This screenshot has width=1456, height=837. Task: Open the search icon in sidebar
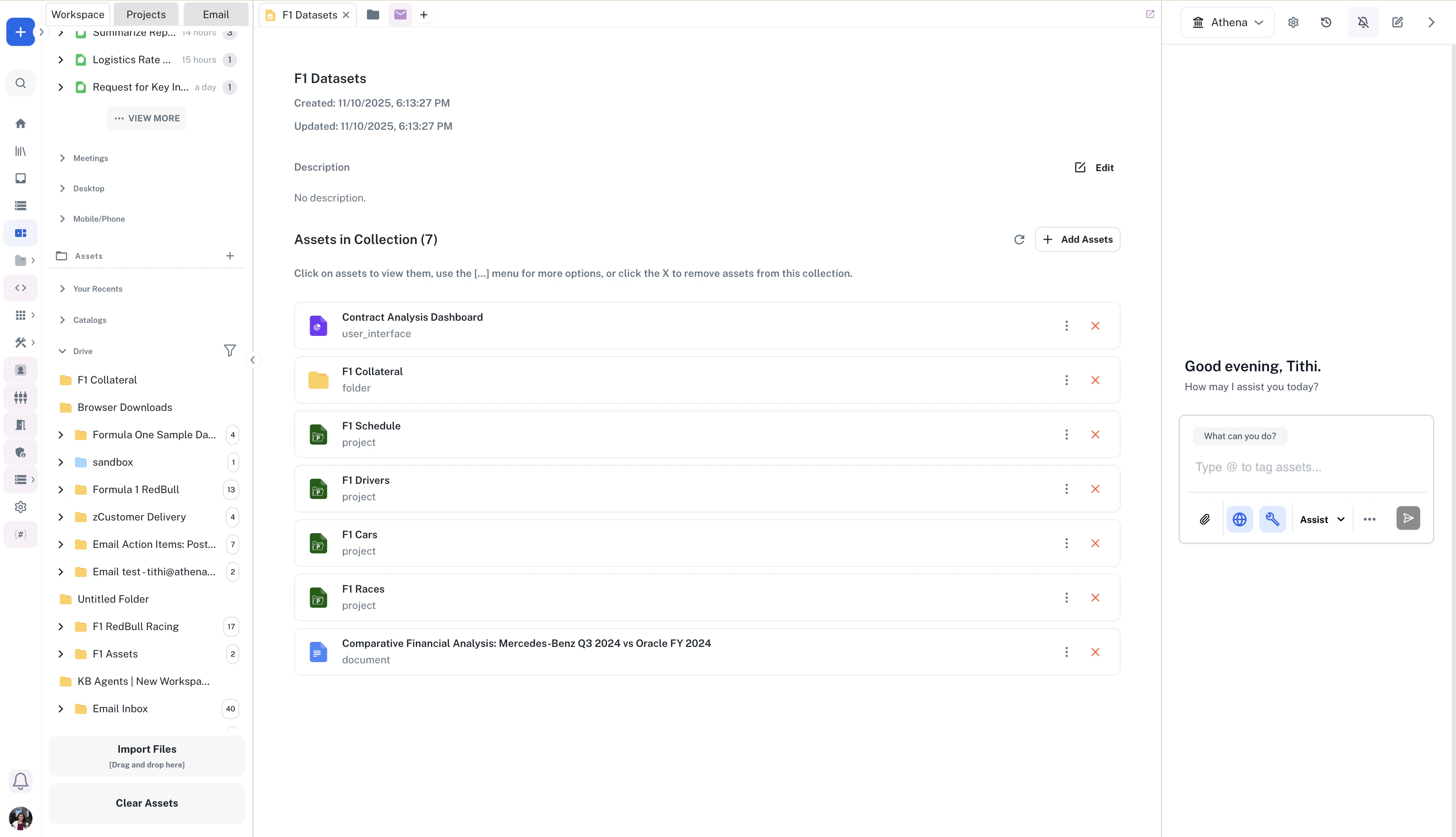point(21,83)
